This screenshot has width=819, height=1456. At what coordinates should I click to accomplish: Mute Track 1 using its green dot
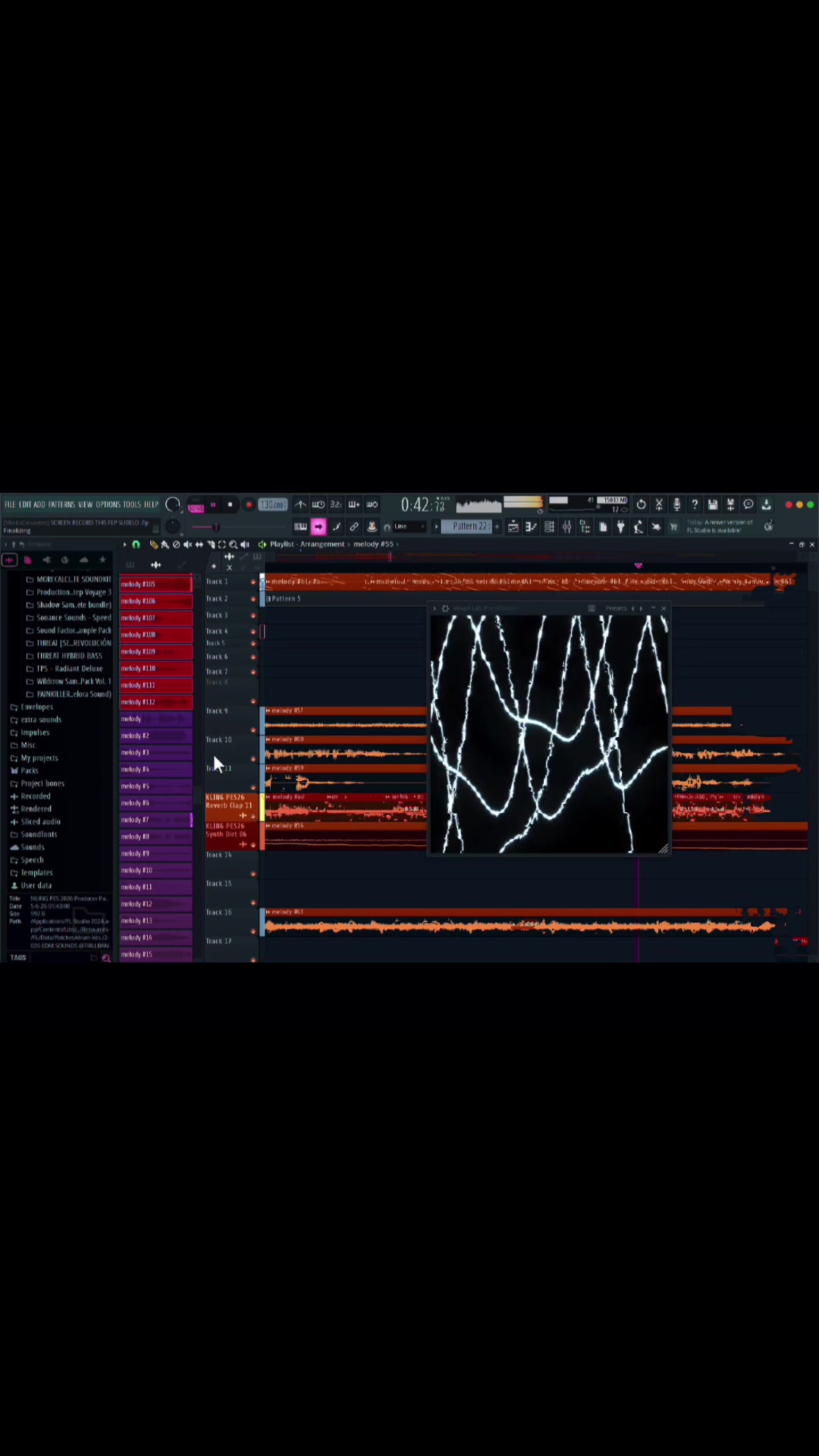[253, 582]
